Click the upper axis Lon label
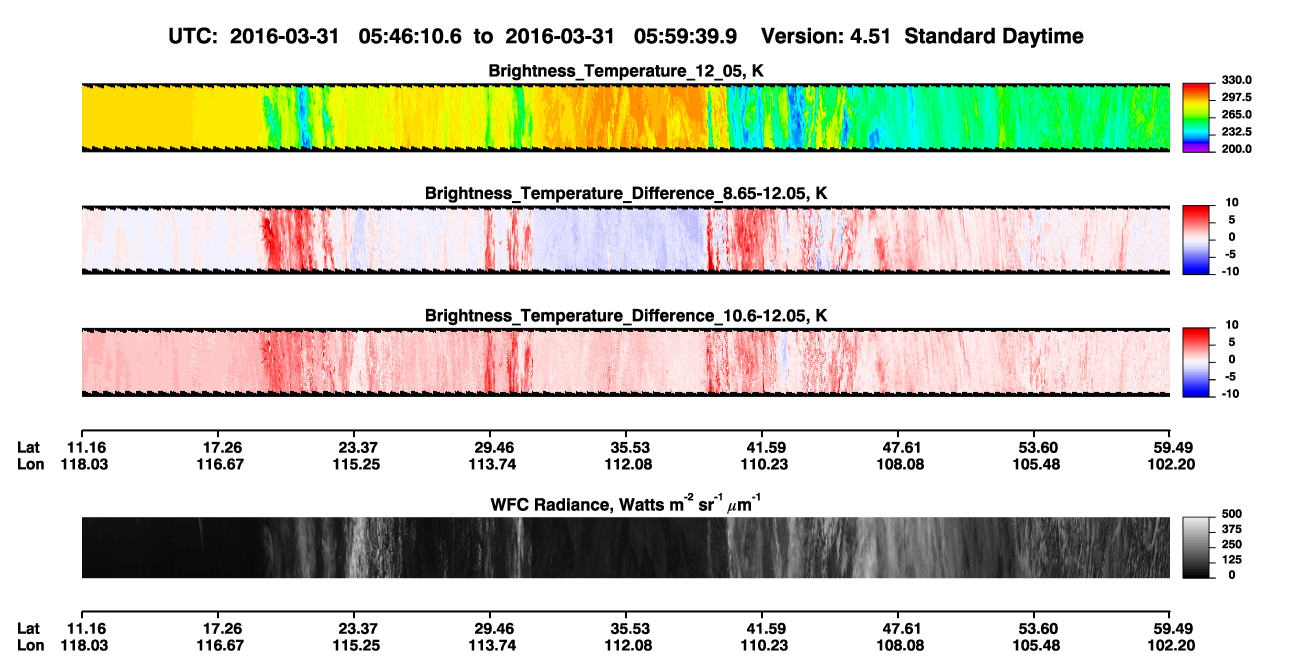The image size is (1300, 667). pos(30,465)
